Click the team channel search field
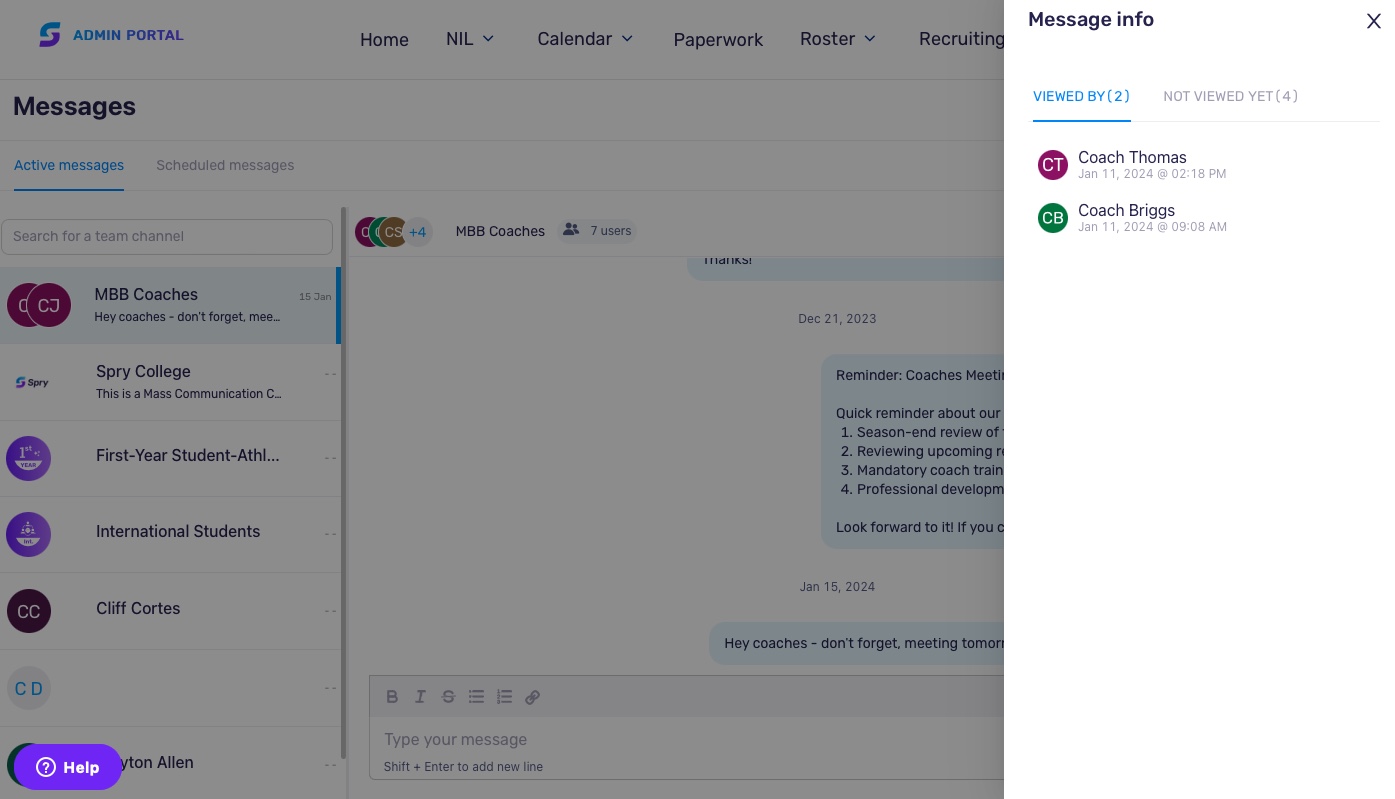 click(166, 237)
